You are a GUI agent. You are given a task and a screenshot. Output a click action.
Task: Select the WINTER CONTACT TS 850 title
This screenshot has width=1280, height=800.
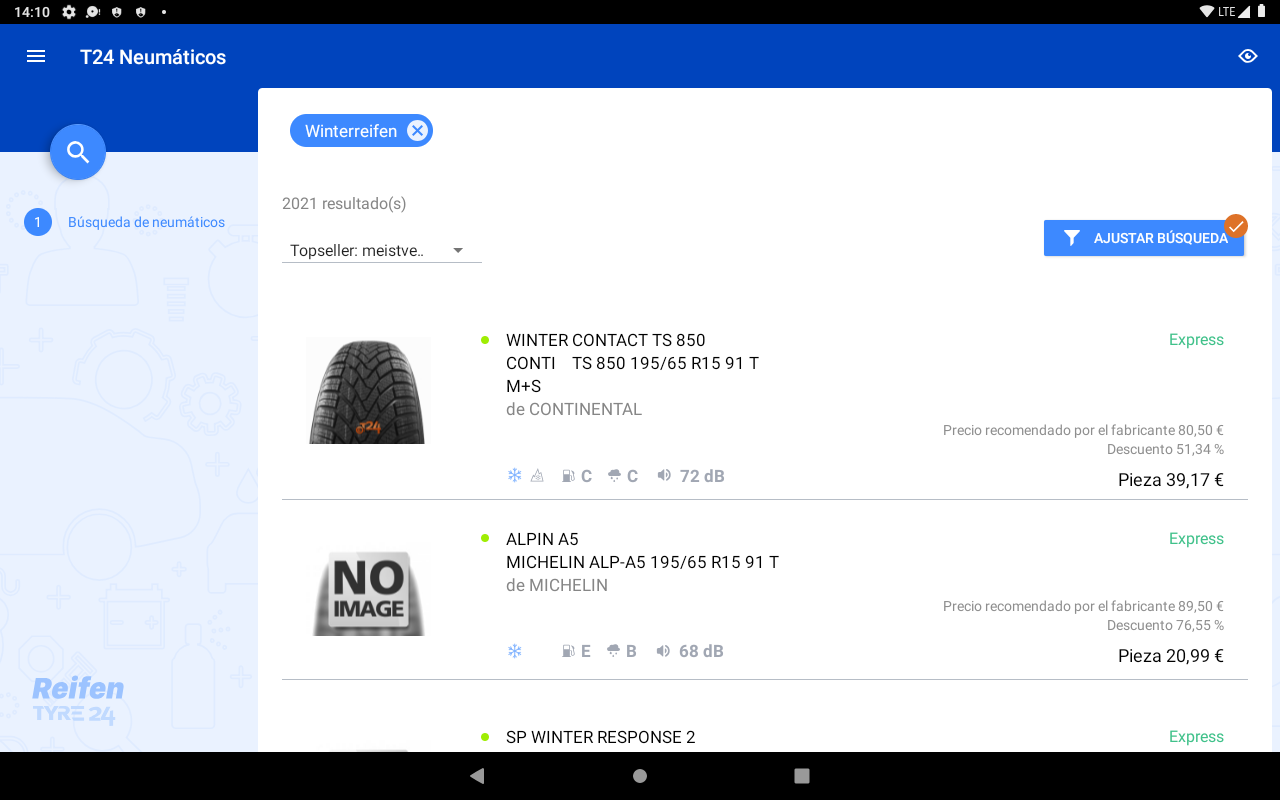[606, 340]
